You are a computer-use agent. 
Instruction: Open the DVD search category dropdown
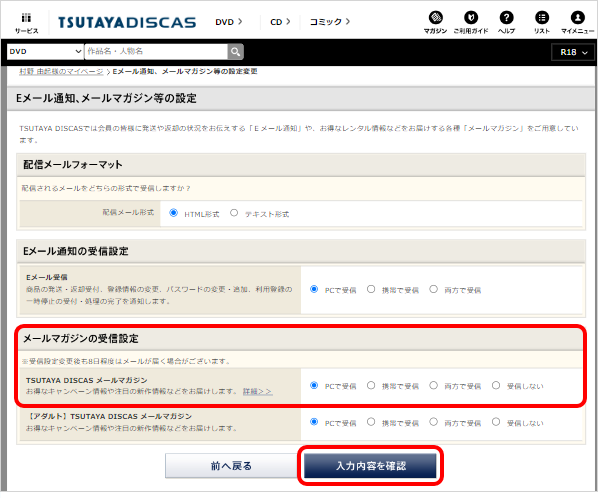click(45, 51)
